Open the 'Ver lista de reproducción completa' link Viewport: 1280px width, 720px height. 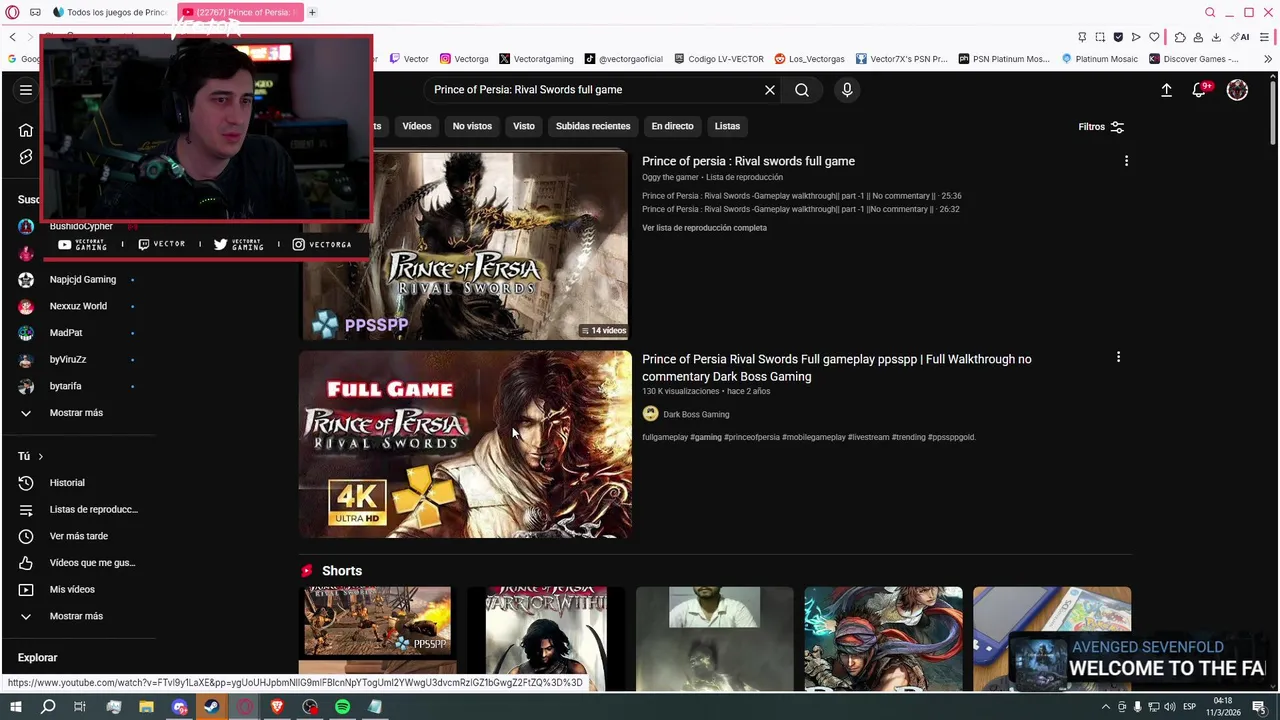(x=704, y=228)
